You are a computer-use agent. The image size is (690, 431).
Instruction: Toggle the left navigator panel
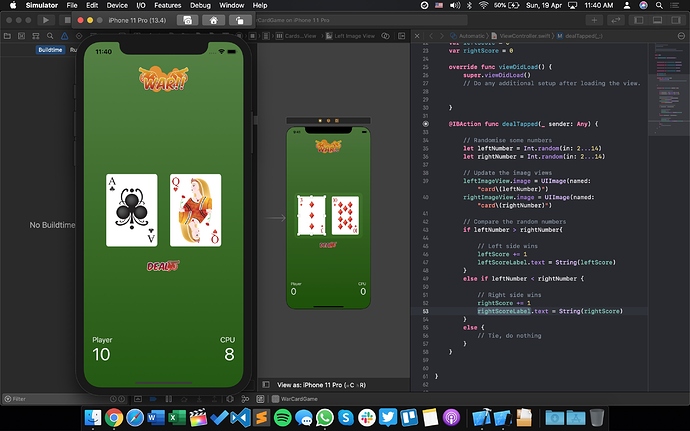click(x=637, y=20)
